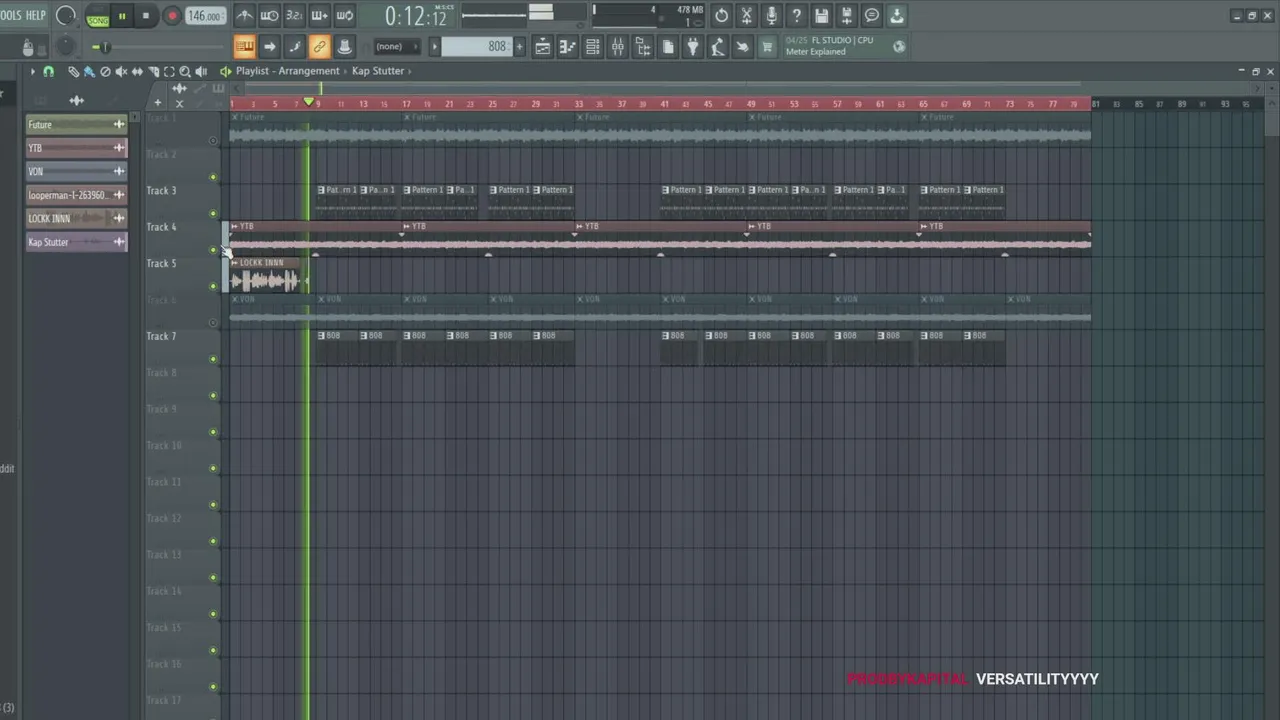The height and width of the screenshot is (720, 1280).
Task: Open the shopping cart store icon
Action: 767,46
